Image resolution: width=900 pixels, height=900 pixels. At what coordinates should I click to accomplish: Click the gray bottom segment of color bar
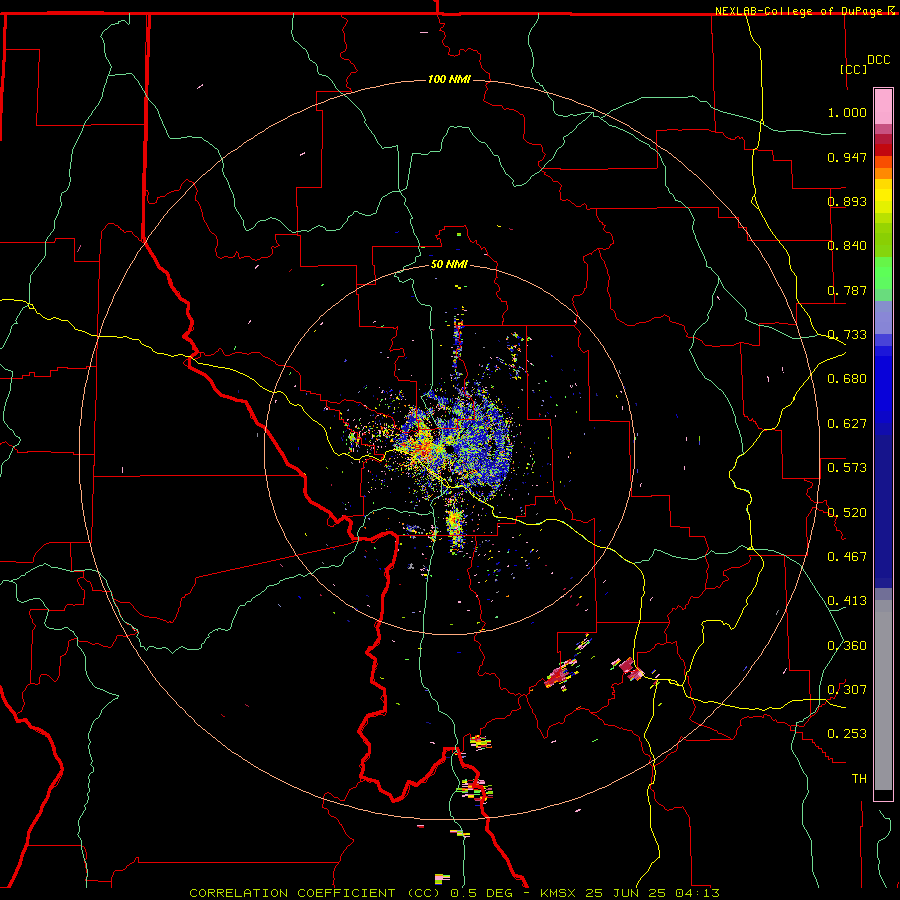pyautogui.click(x=883, y=695)
